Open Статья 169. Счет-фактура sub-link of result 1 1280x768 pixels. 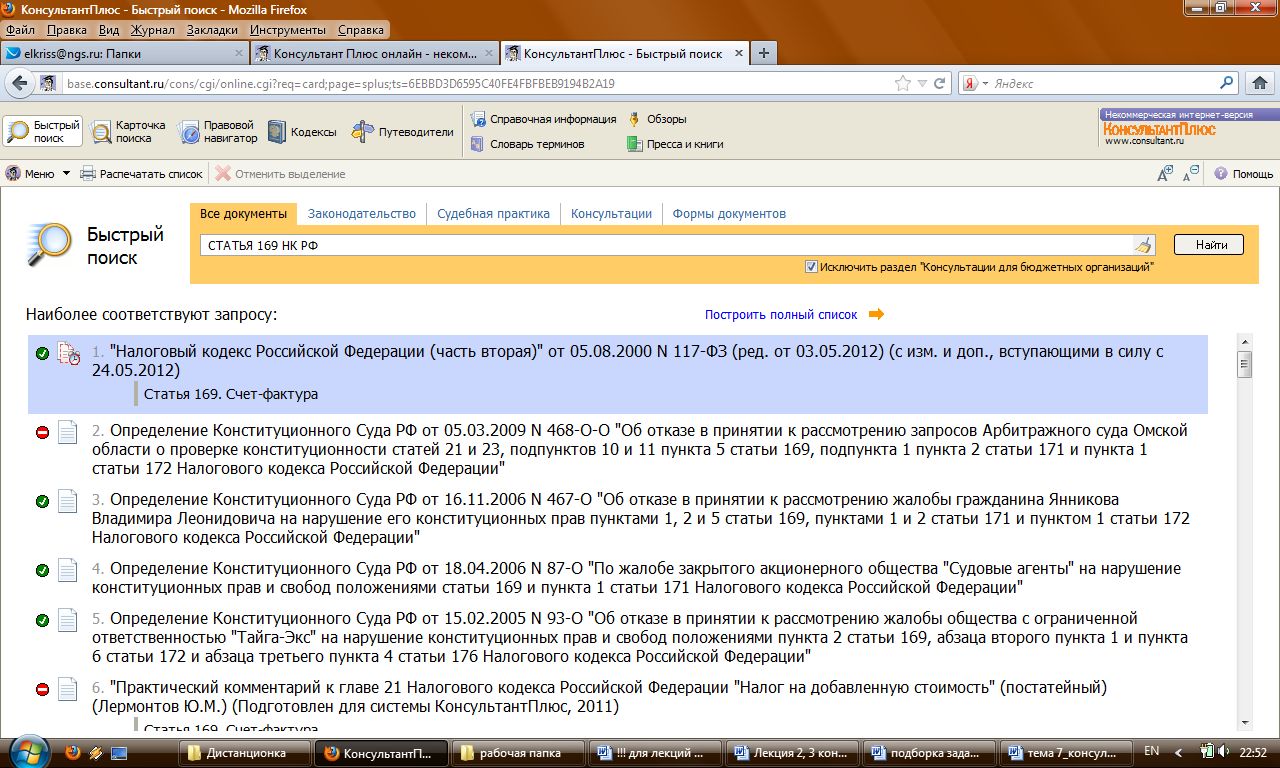click(231, 394)
